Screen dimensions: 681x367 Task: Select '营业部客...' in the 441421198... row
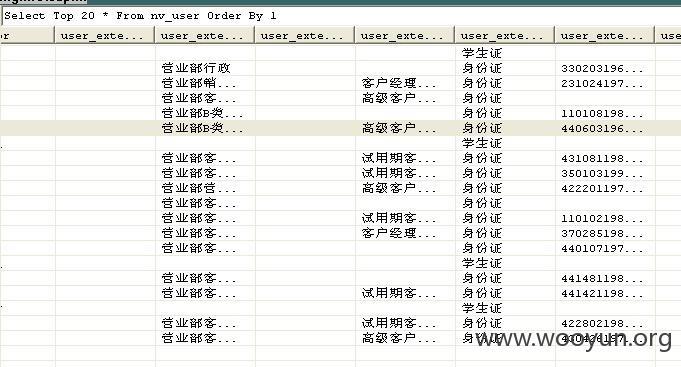click(x=198, y=294)
